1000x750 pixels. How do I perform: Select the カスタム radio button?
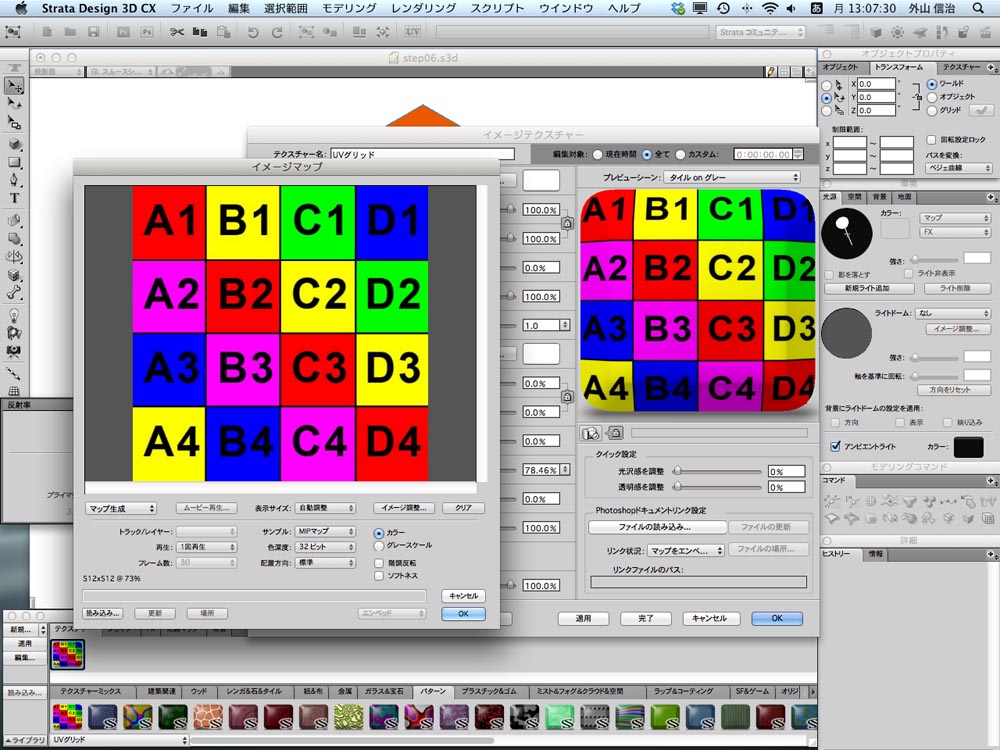680,154
